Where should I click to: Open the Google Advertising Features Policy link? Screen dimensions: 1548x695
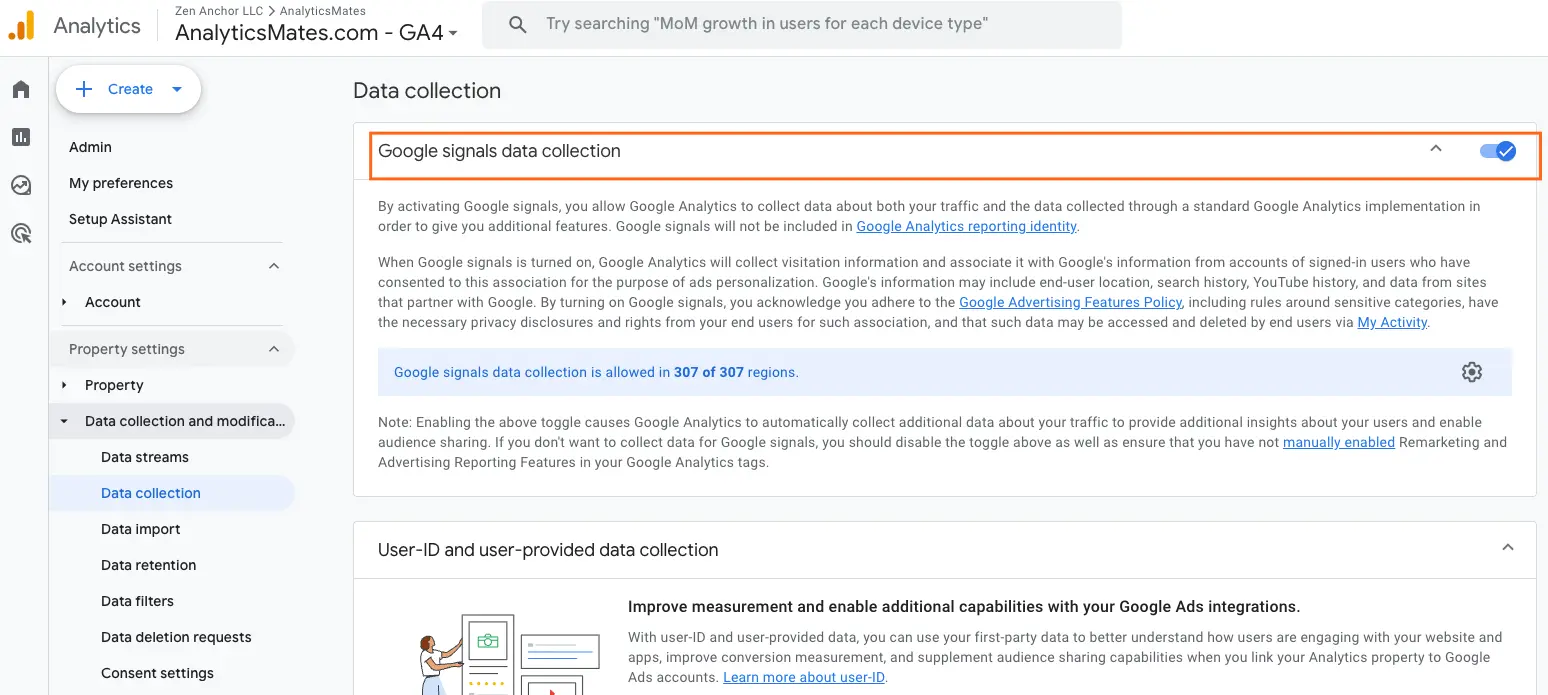pyautogui.click(x=1069, y=302)
